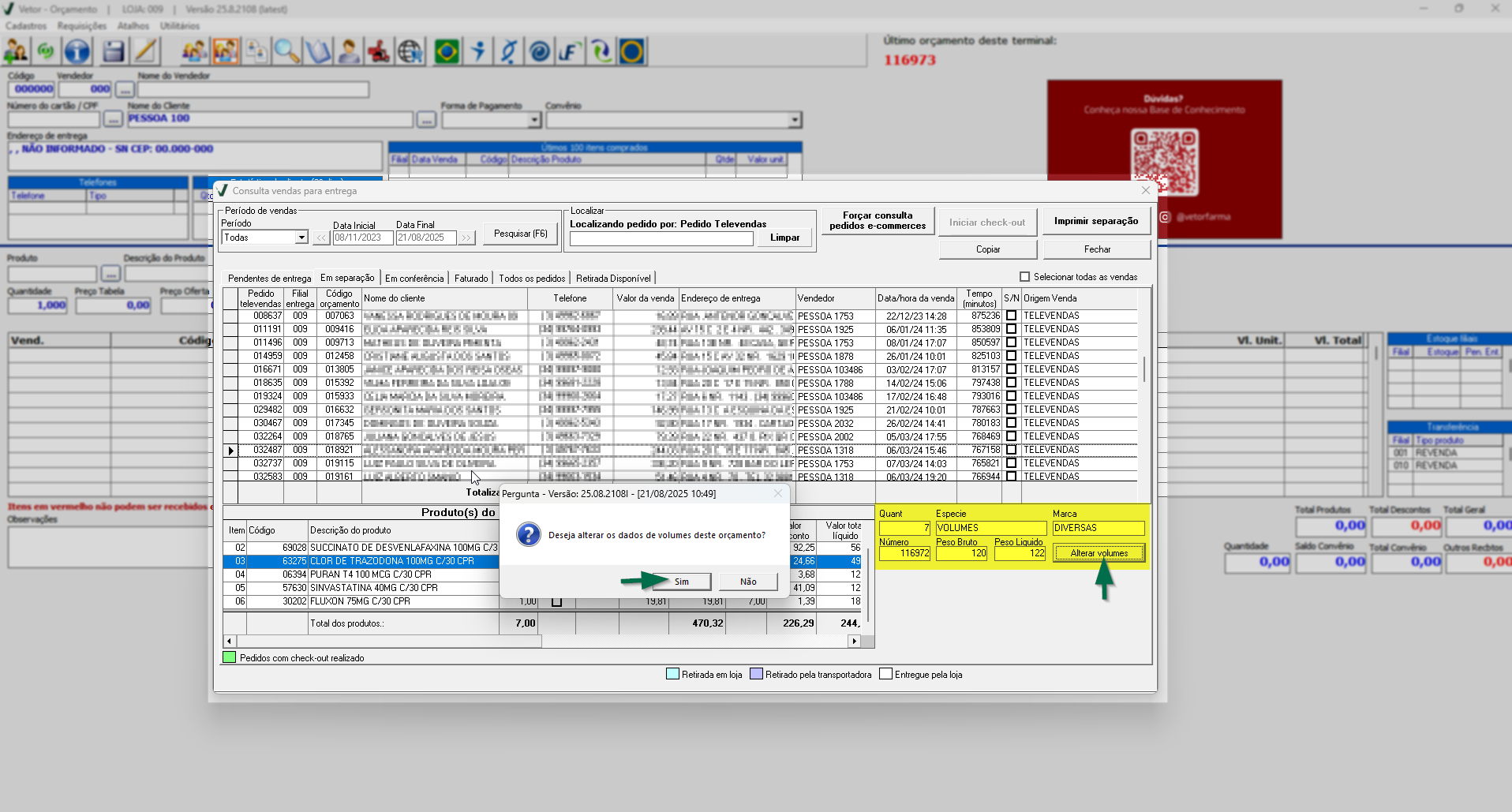Expand the Período dropdown showing 'Todas'
The image size is (1512, 812).
pyautogui.click(x=301, y=238)
